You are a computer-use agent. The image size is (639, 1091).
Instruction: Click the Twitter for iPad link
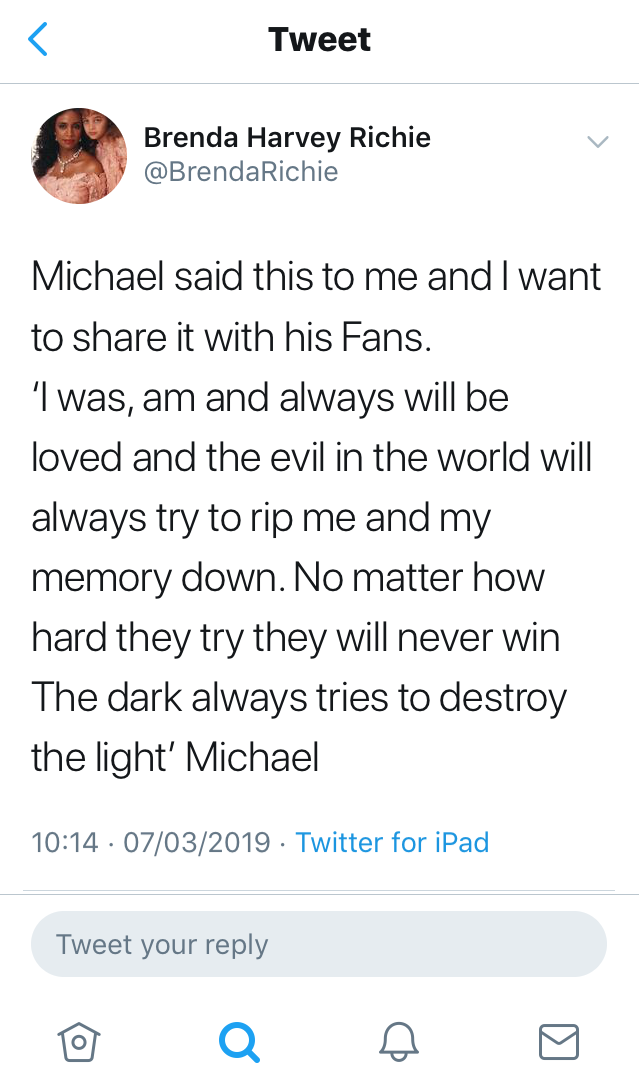click(x=393, y=842)
